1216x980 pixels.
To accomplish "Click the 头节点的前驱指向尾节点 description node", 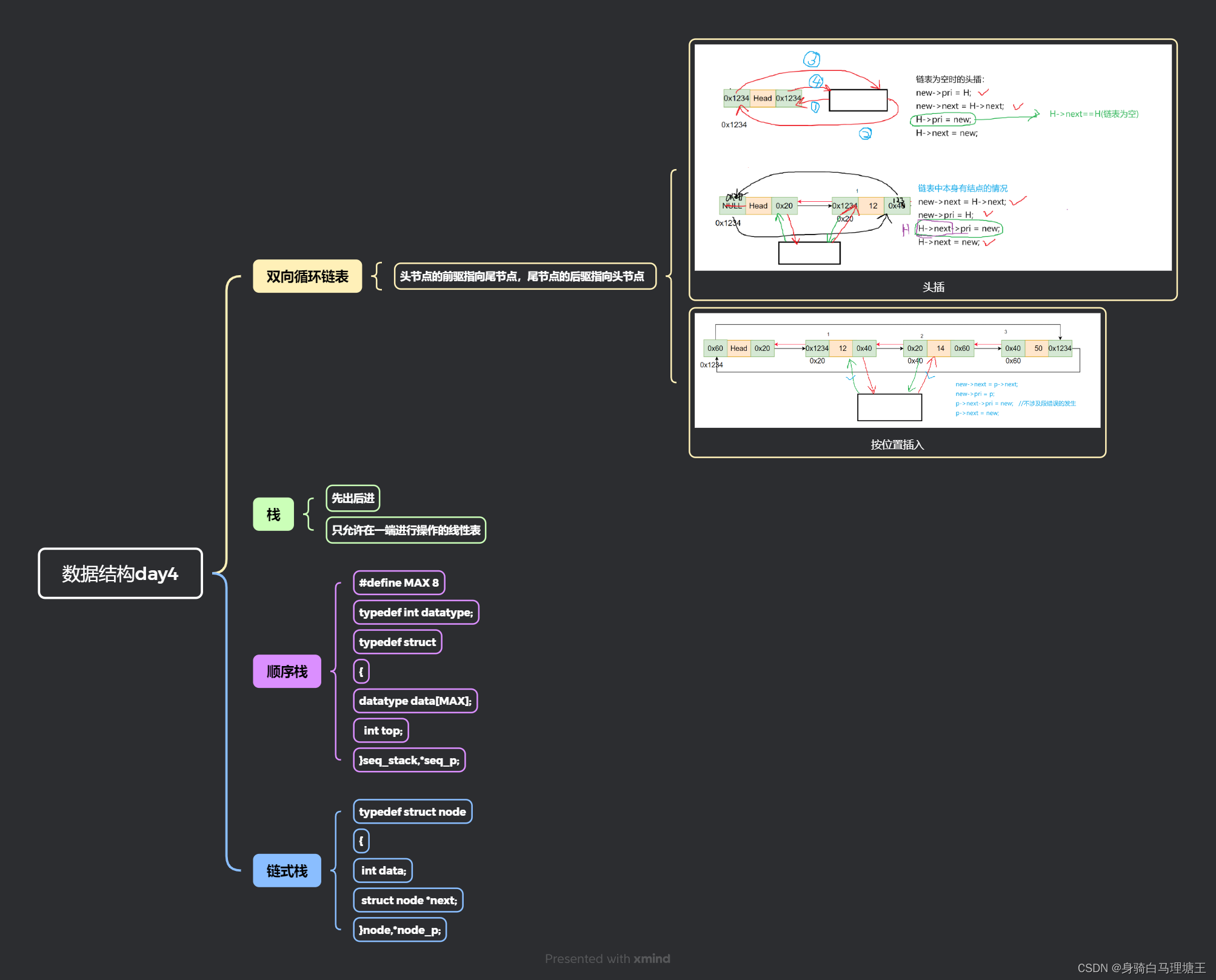I will coord(524,276).
